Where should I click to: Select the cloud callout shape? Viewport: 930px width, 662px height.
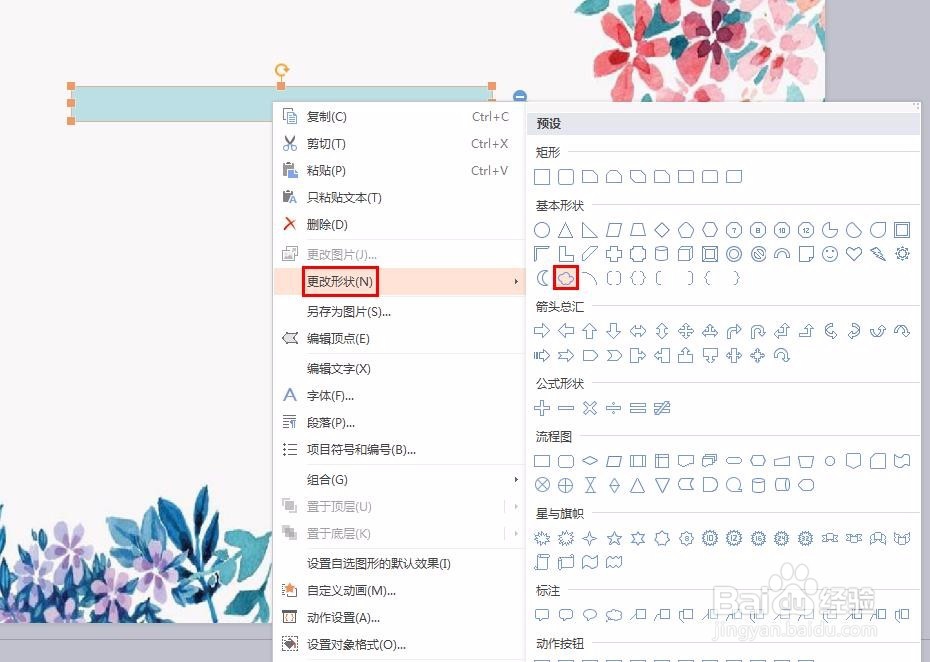click(x=614, y=615)
